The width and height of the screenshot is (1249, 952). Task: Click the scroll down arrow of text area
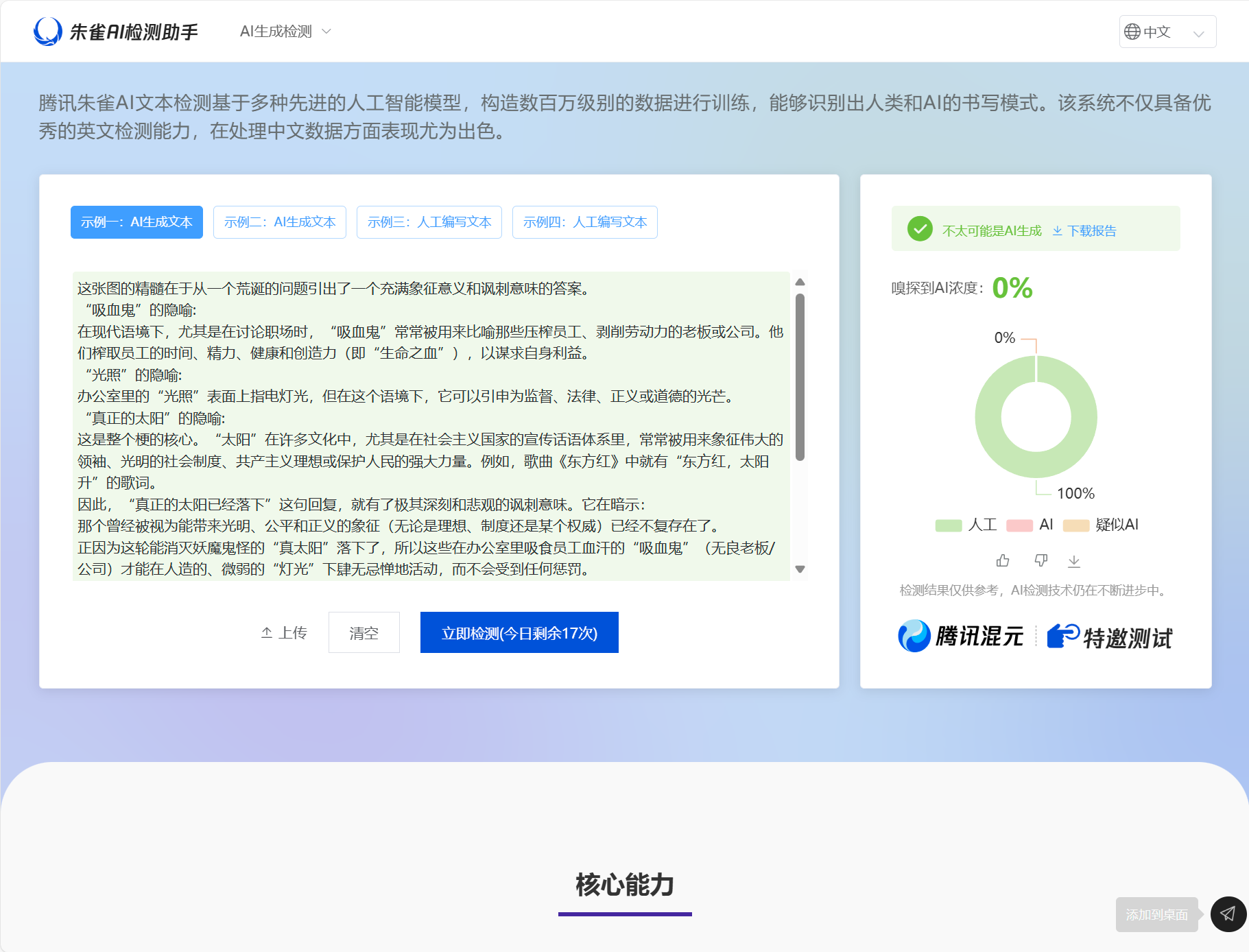(x=800, y=569)
